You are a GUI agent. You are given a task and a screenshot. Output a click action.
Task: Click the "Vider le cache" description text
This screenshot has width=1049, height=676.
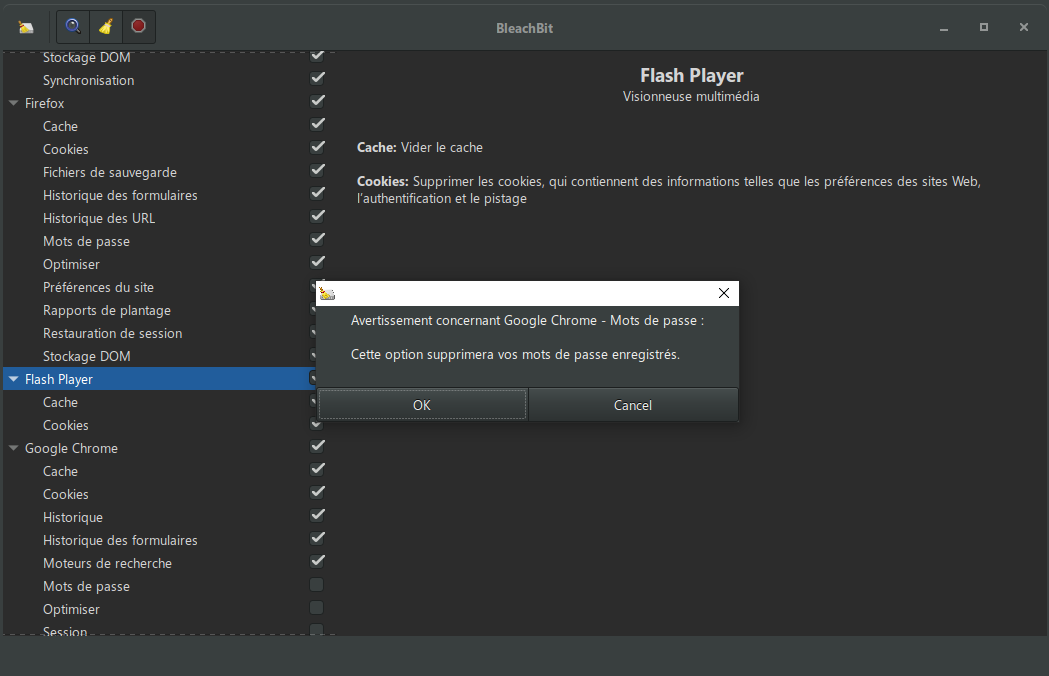pos(442,147)
